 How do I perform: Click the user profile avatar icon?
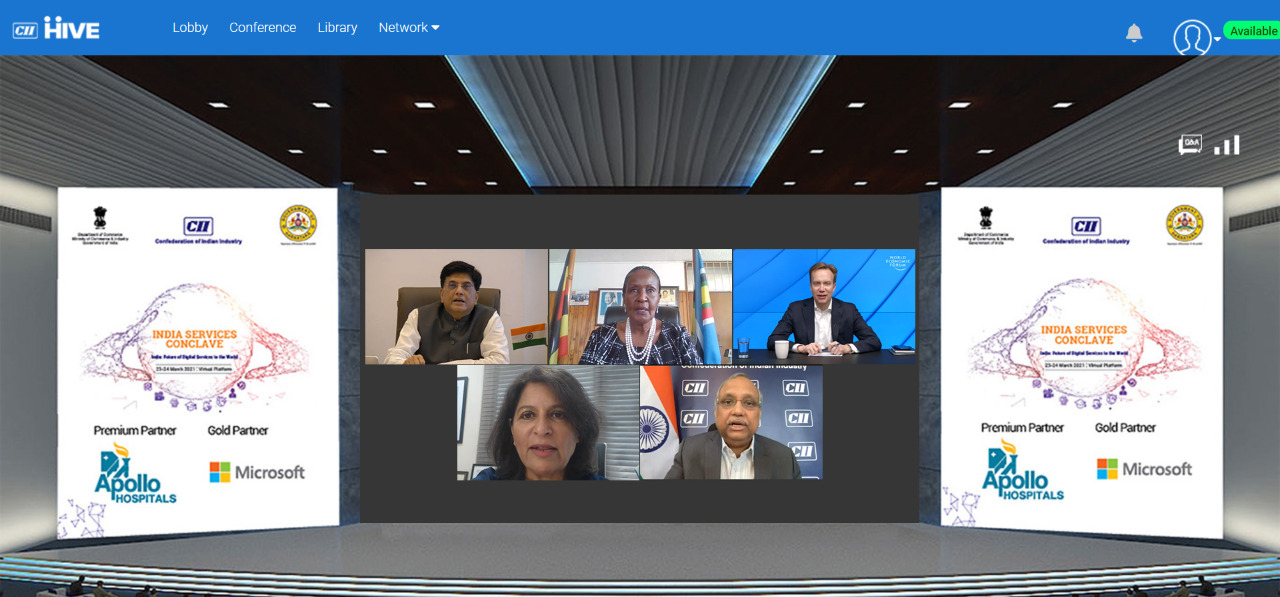pos(1191,37)
